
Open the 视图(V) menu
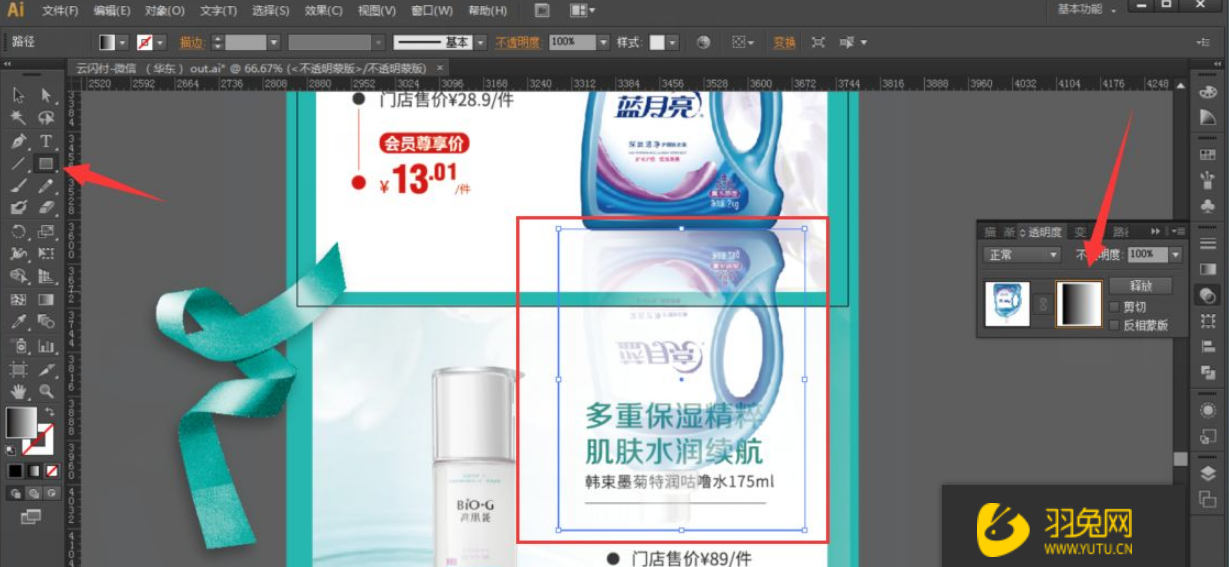(376, 10)
